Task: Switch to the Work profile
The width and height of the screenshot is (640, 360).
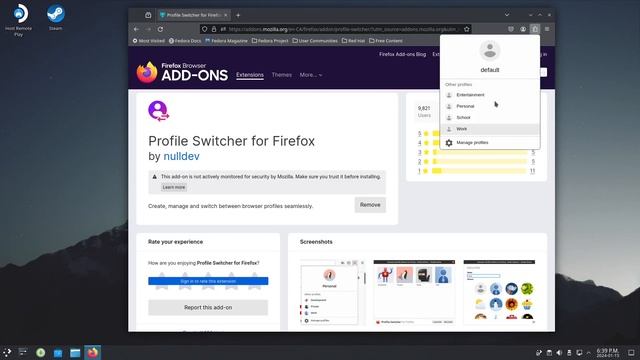Action: tap(490, 129)
